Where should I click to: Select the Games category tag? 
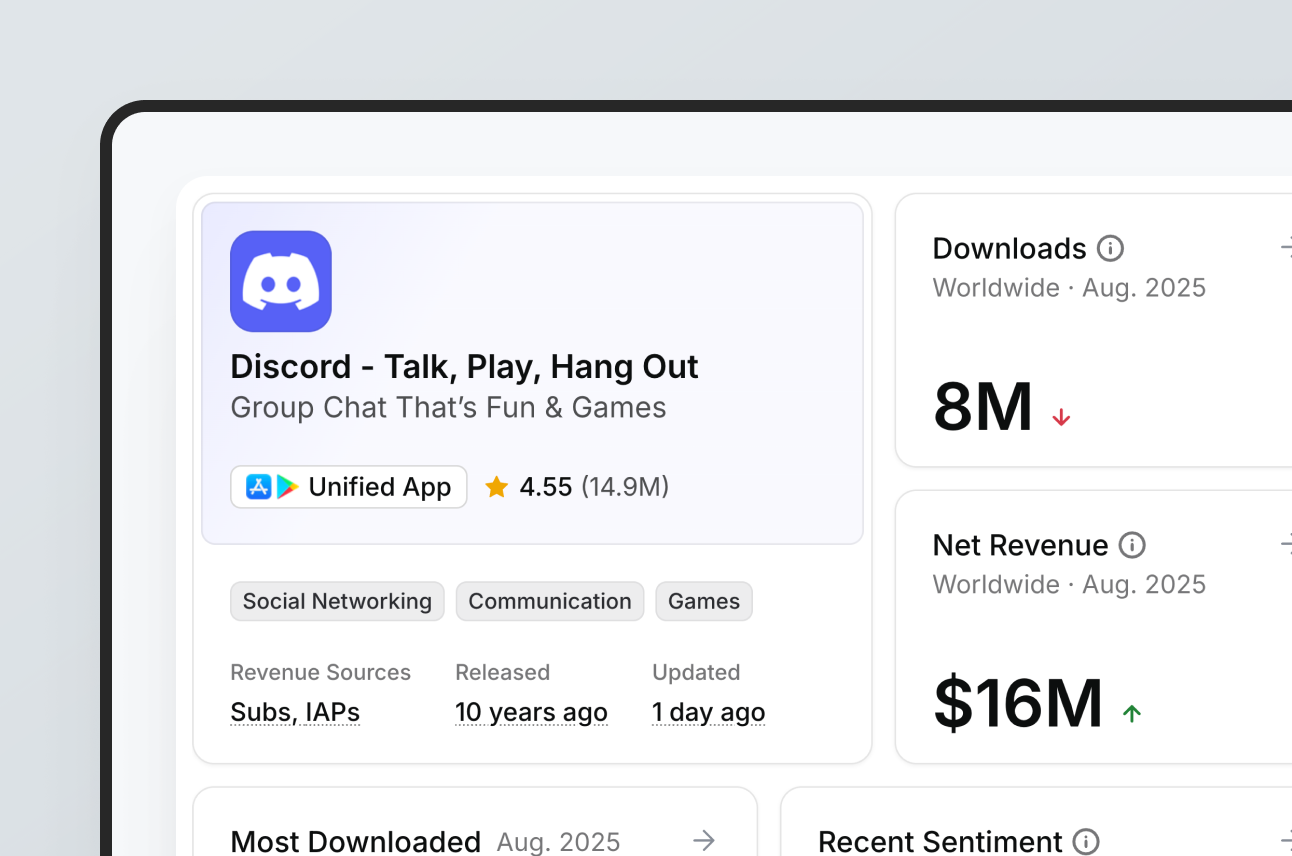(x=703, y=601)
